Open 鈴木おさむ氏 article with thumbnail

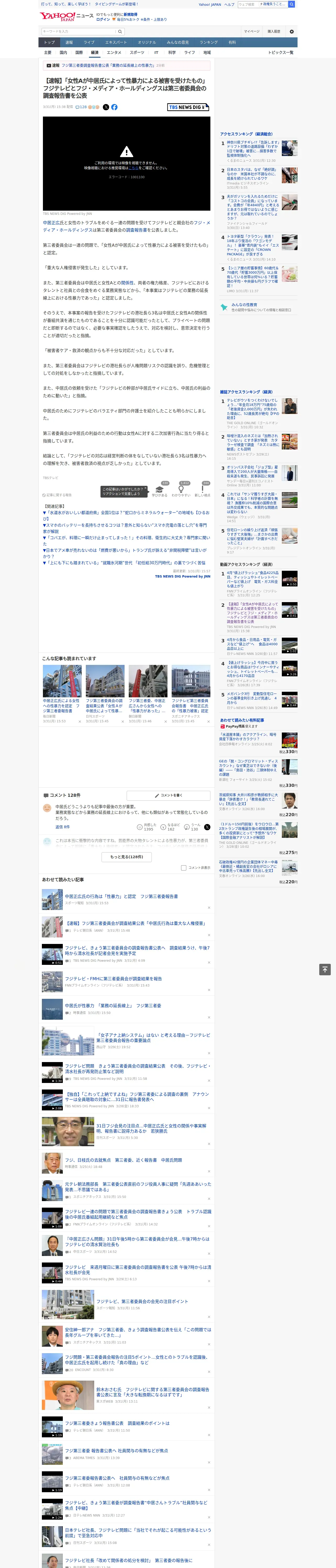point(153,1392)
